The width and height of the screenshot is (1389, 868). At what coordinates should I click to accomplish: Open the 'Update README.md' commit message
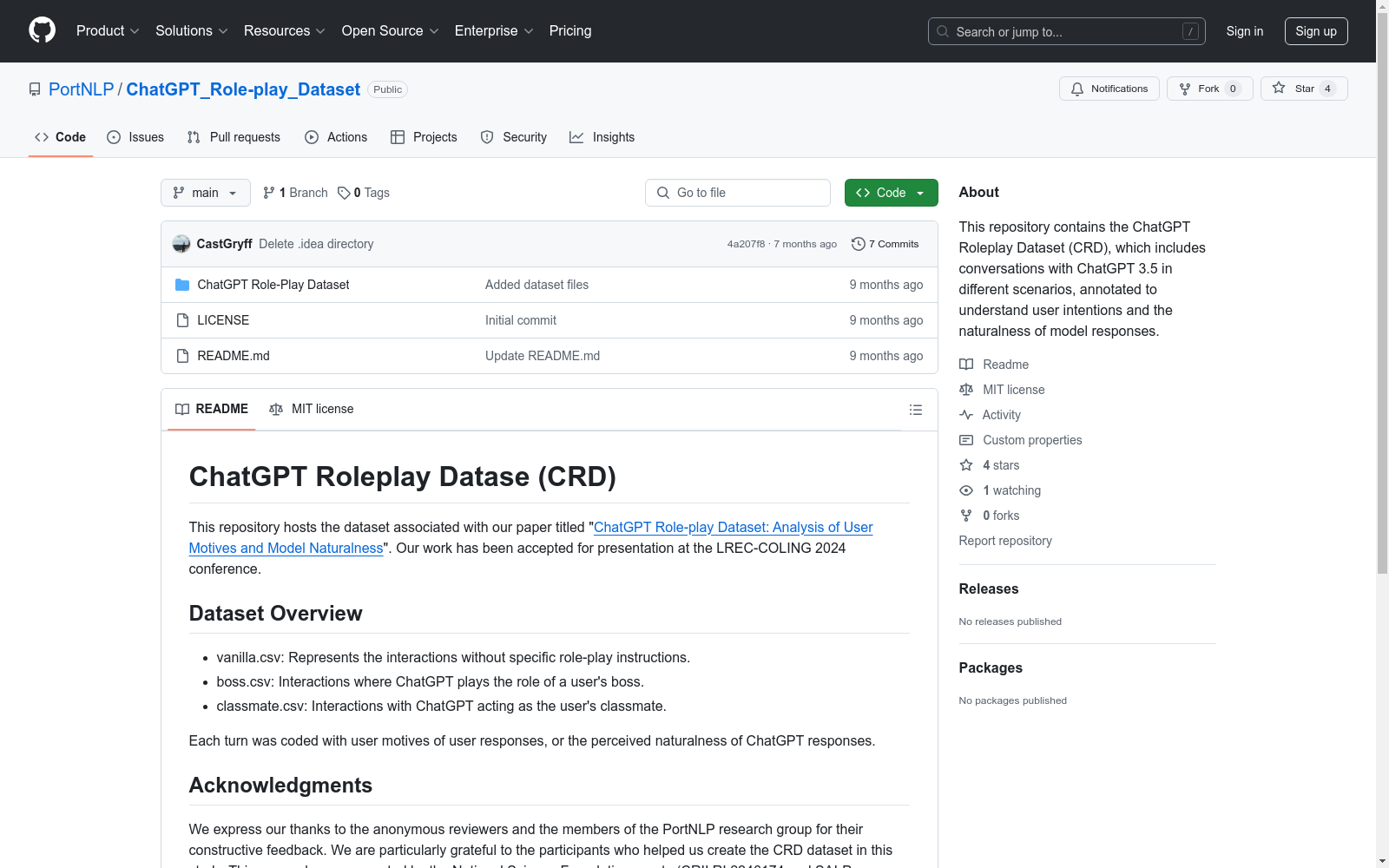point(543,356)
